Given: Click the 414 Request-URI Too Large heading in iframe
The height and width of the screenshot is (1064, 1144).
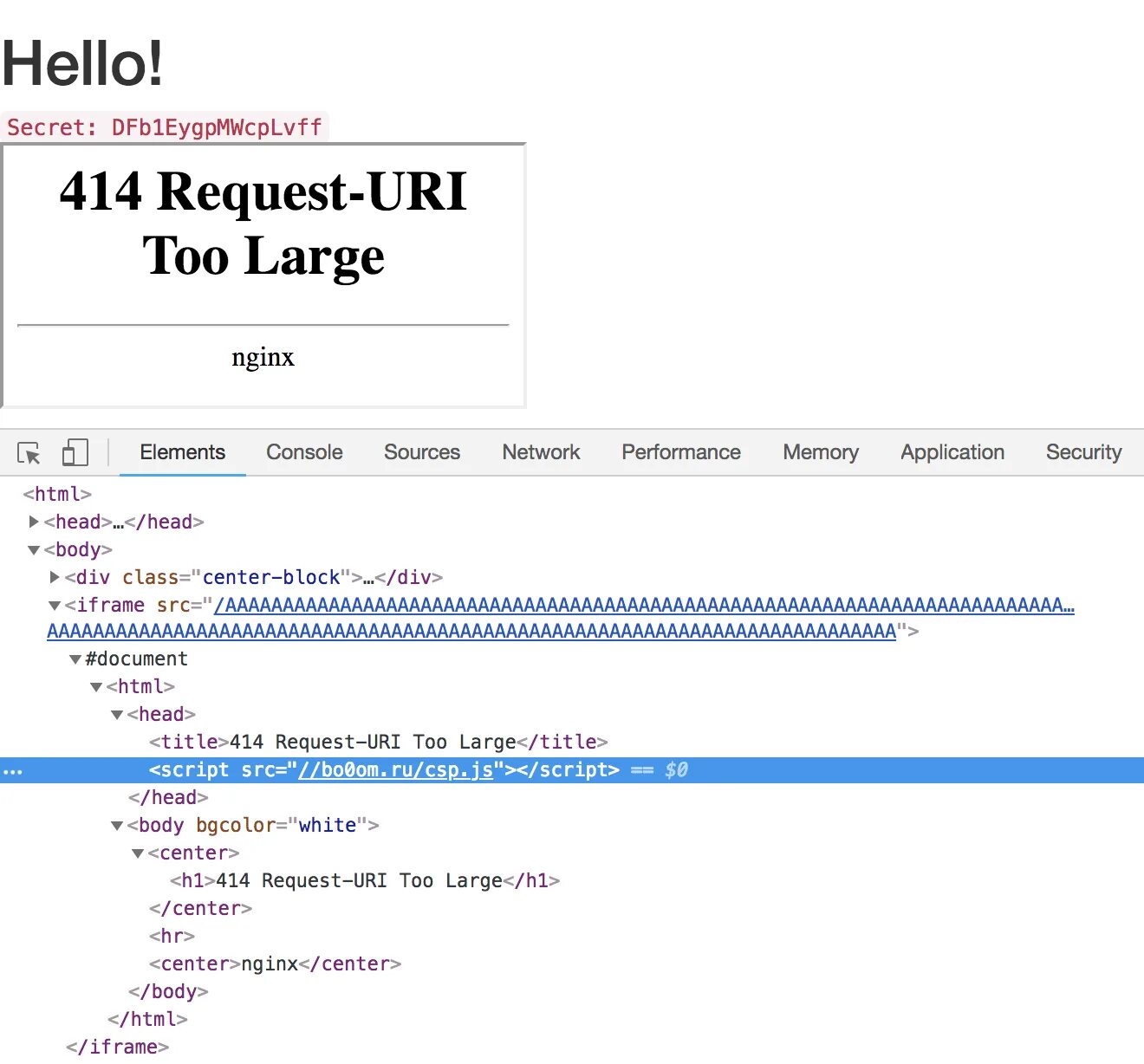Looking at the screenshot, I should 263,223.
